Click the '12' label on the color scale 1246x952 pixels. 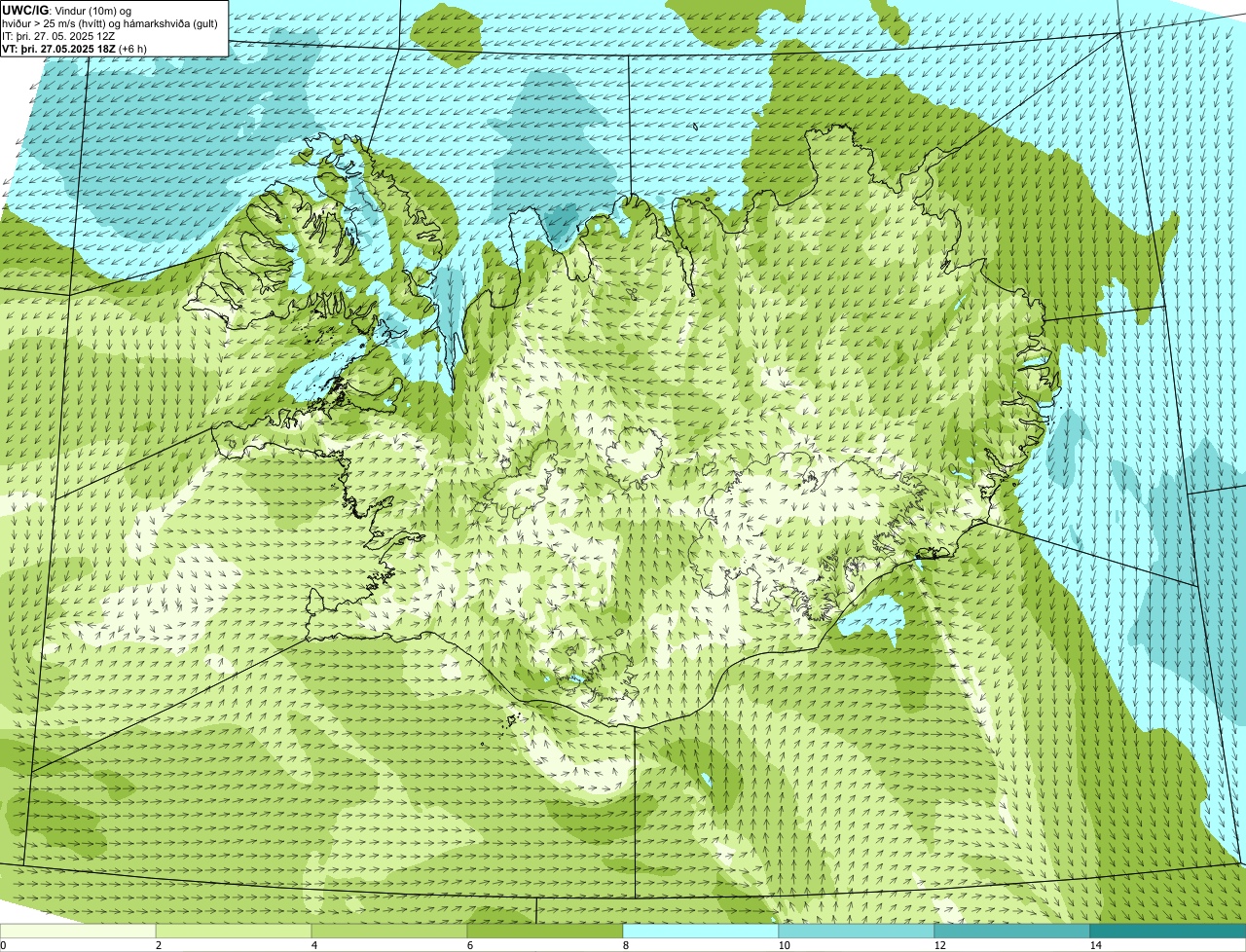939,945
